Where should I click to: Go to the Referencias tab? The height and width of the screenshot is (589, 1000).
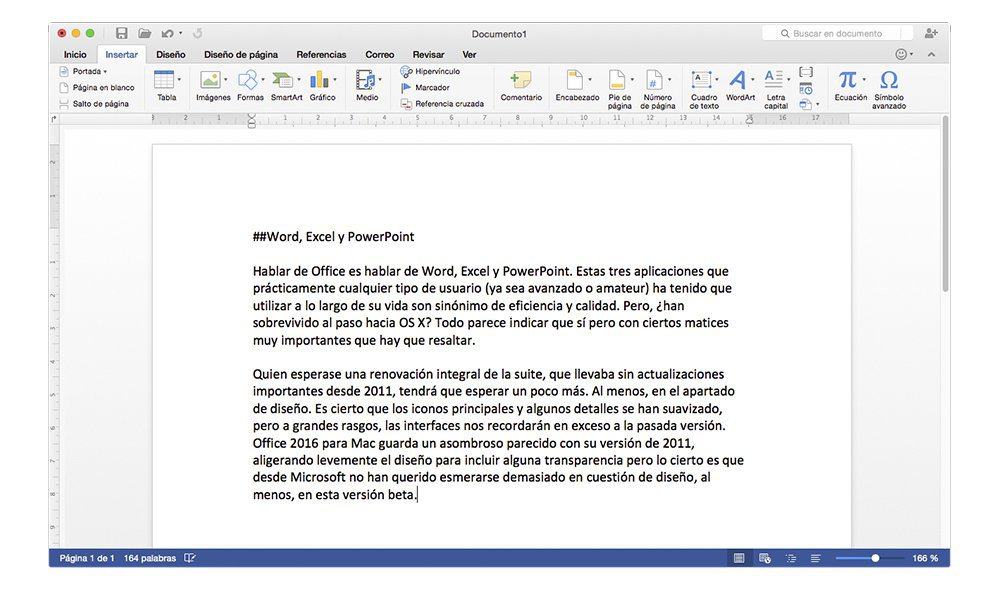(321, 55)
